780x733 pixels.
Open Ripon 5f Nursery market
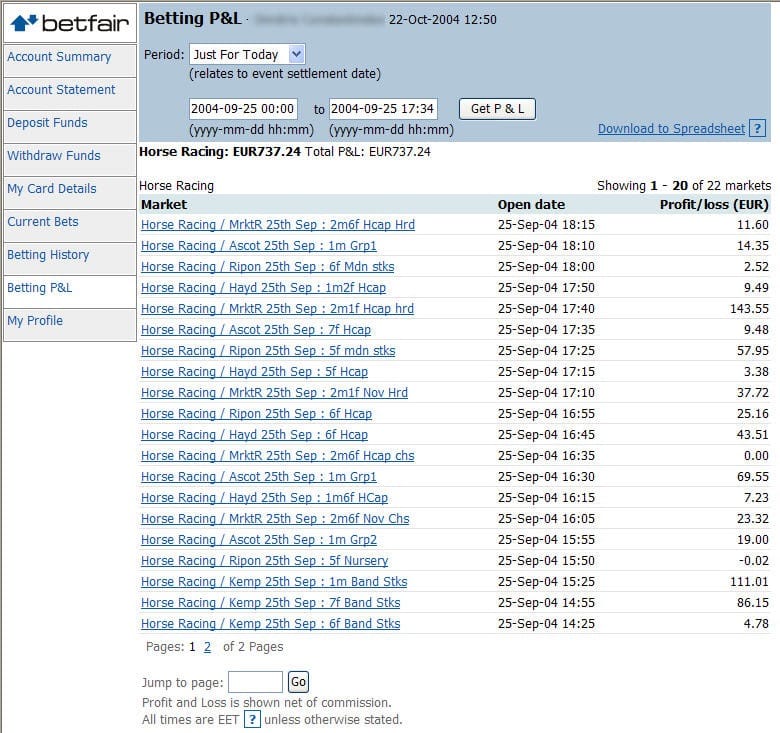tap(265, 560)
